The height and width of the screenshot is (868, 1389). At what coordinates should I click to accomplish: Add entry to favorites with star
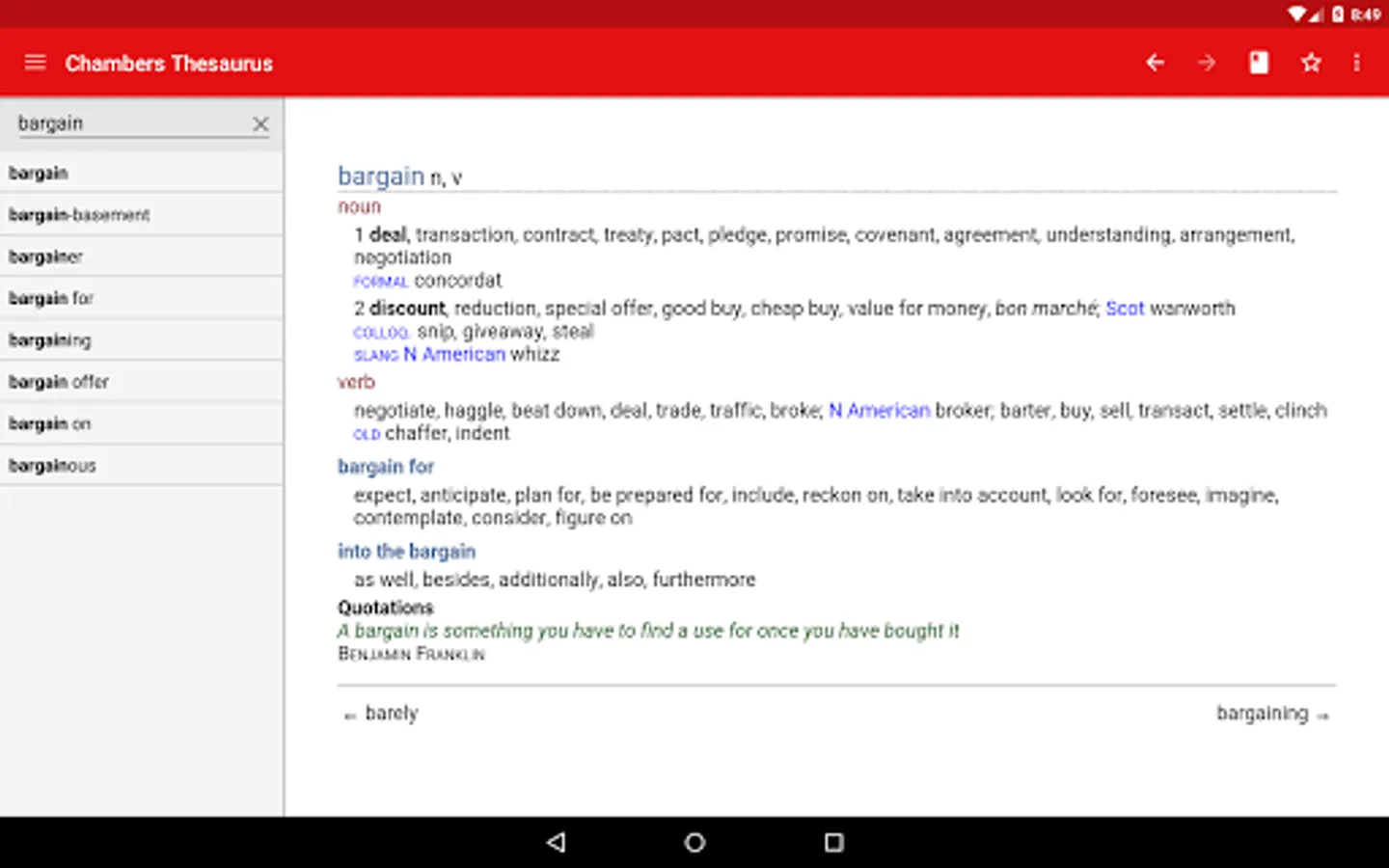(1311, 63)
